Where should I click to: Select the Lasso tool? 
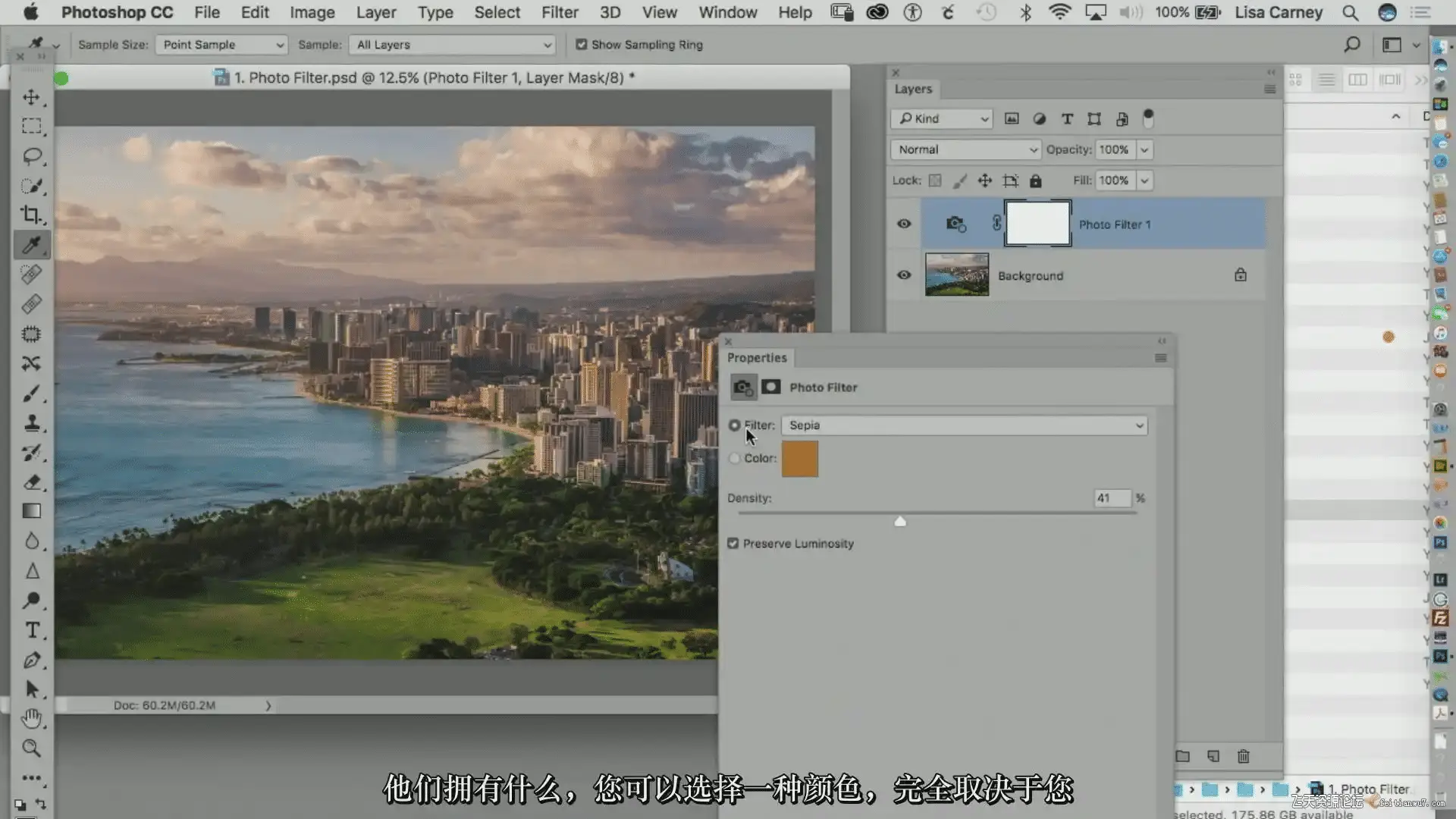point(31,156)
